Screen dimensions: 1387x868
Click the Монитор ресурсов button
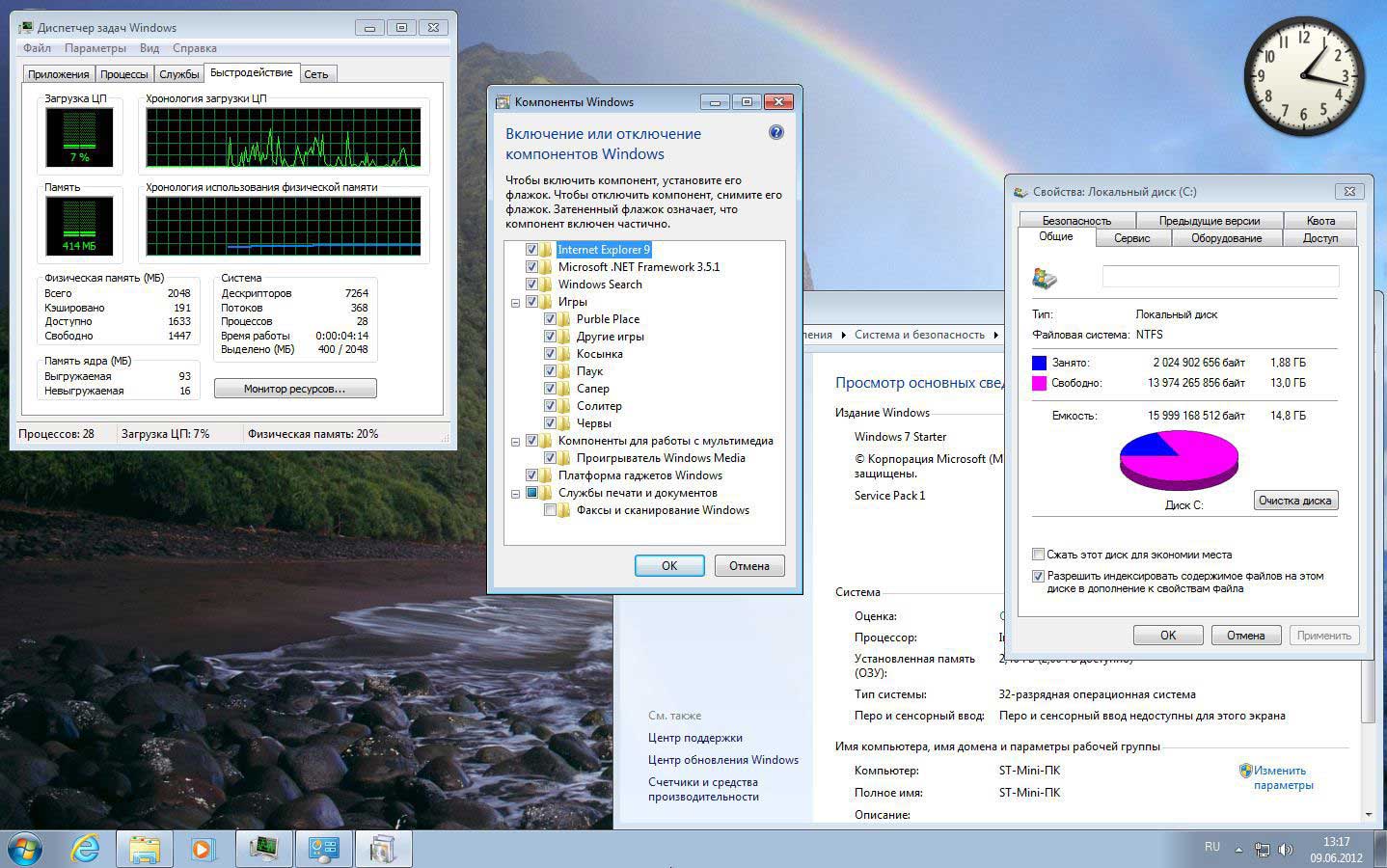(295, 389)
